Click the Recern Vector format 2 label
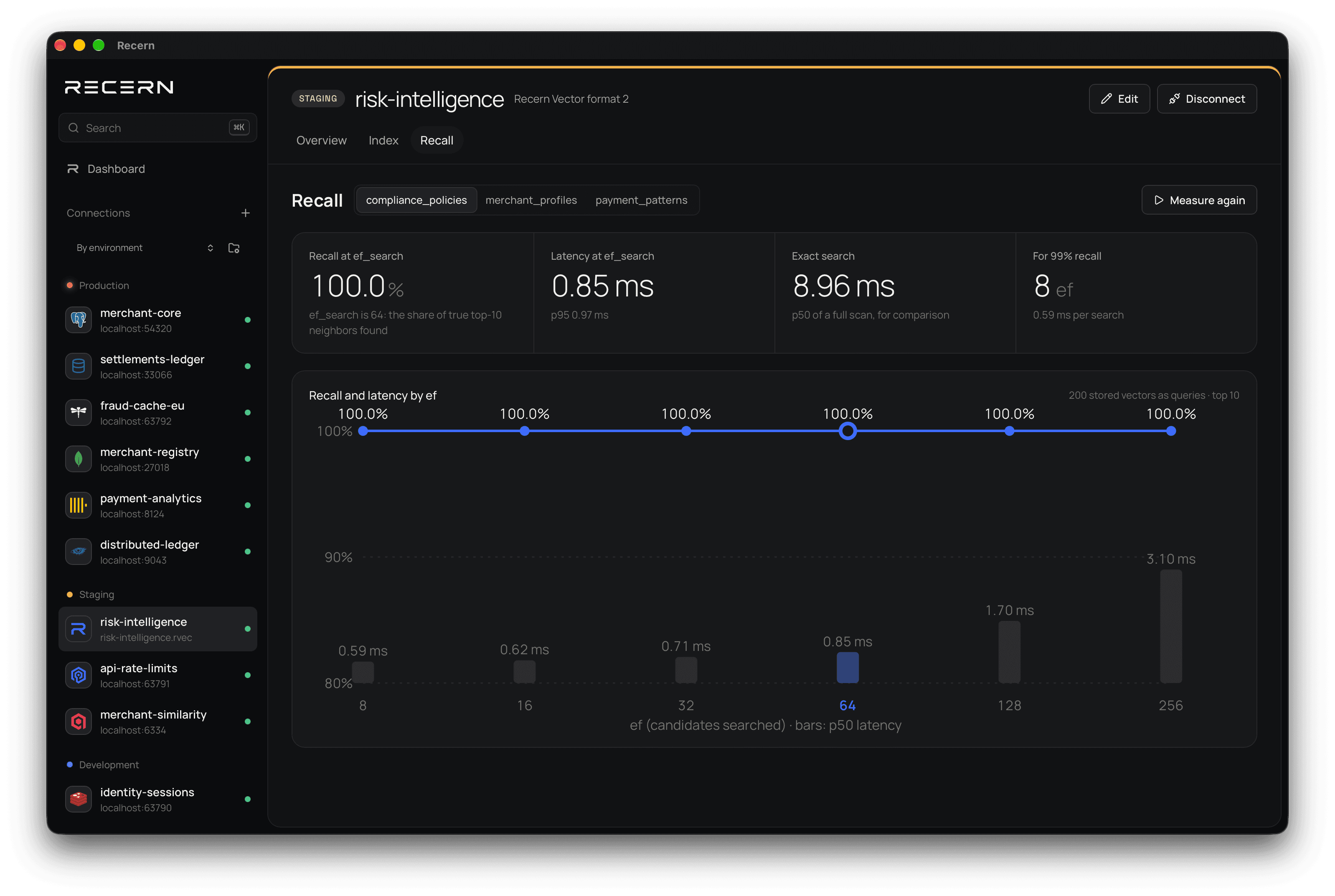This screenshot has width=1335, height=896. pyautogui.click(x=571, y=99)
